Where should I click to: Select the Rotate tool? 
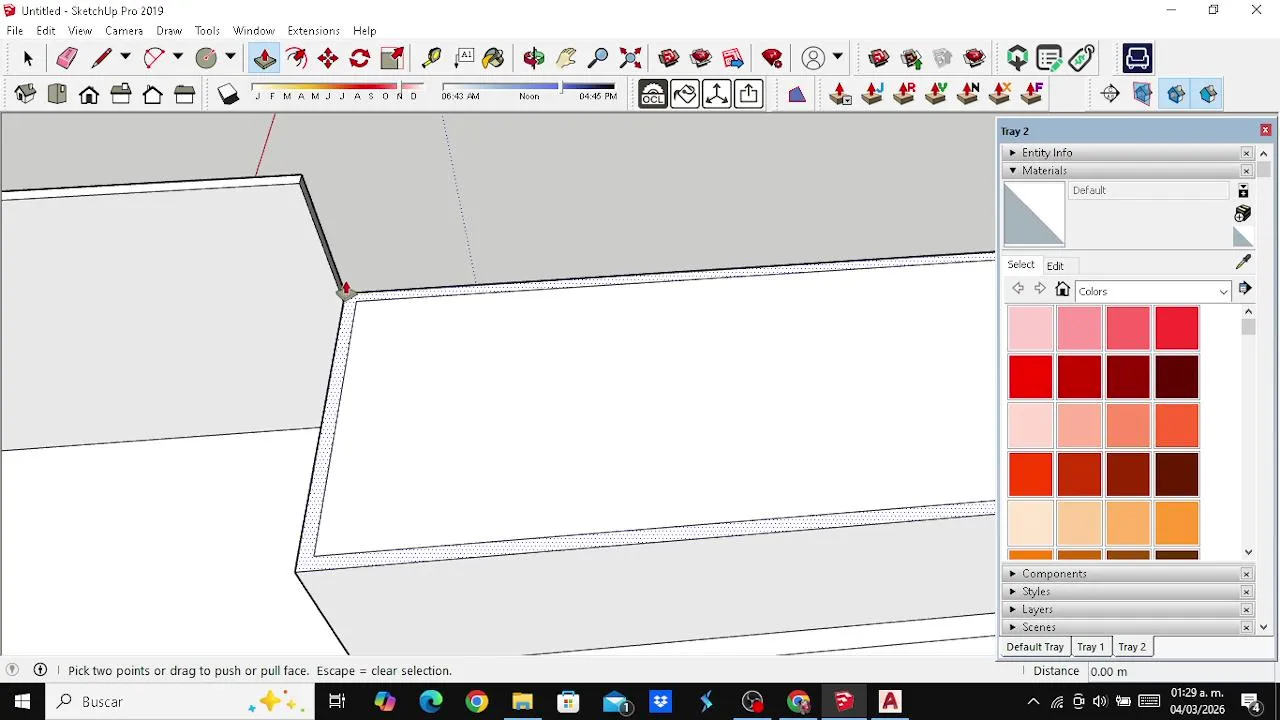coord(360,59)
